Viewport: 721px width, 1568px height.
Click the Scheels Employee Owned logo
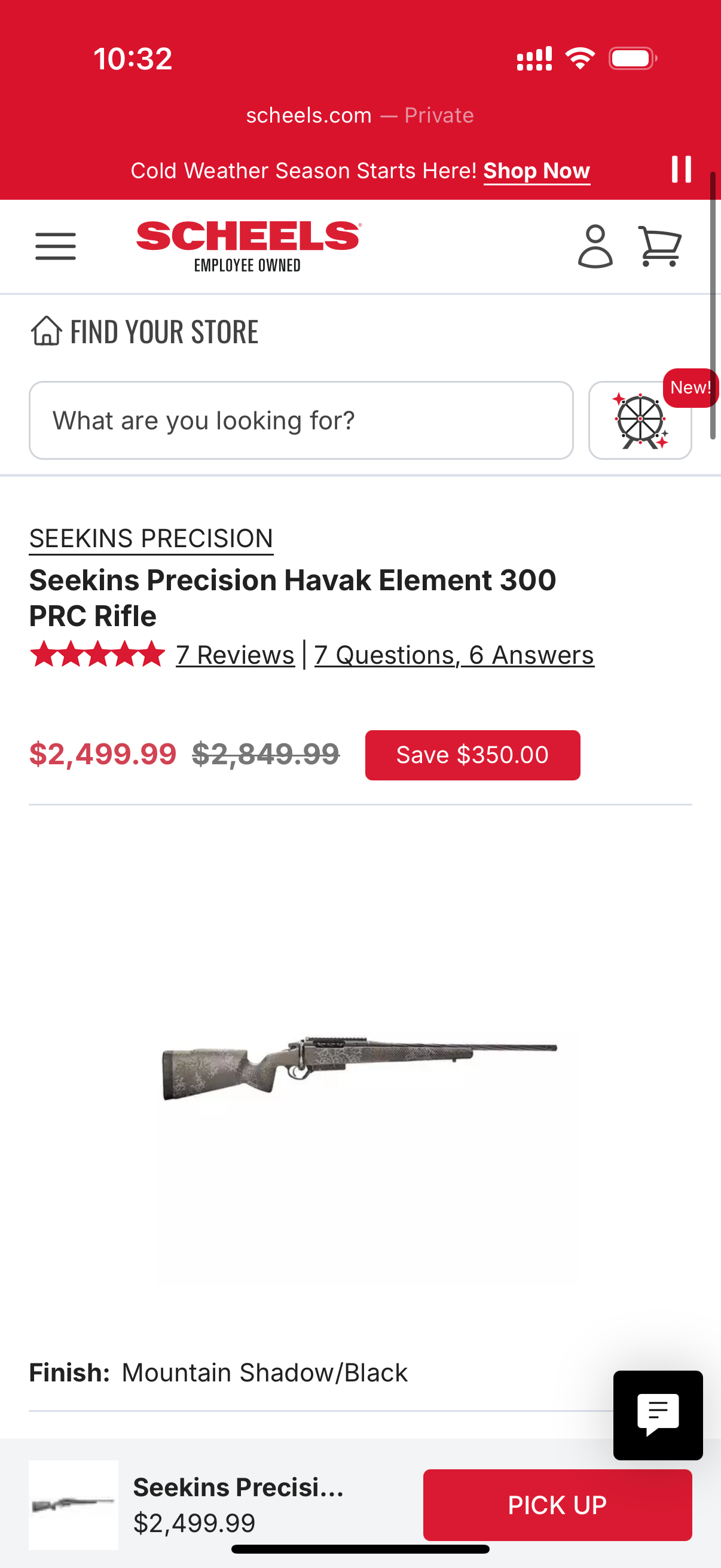(x=248, y=246)
